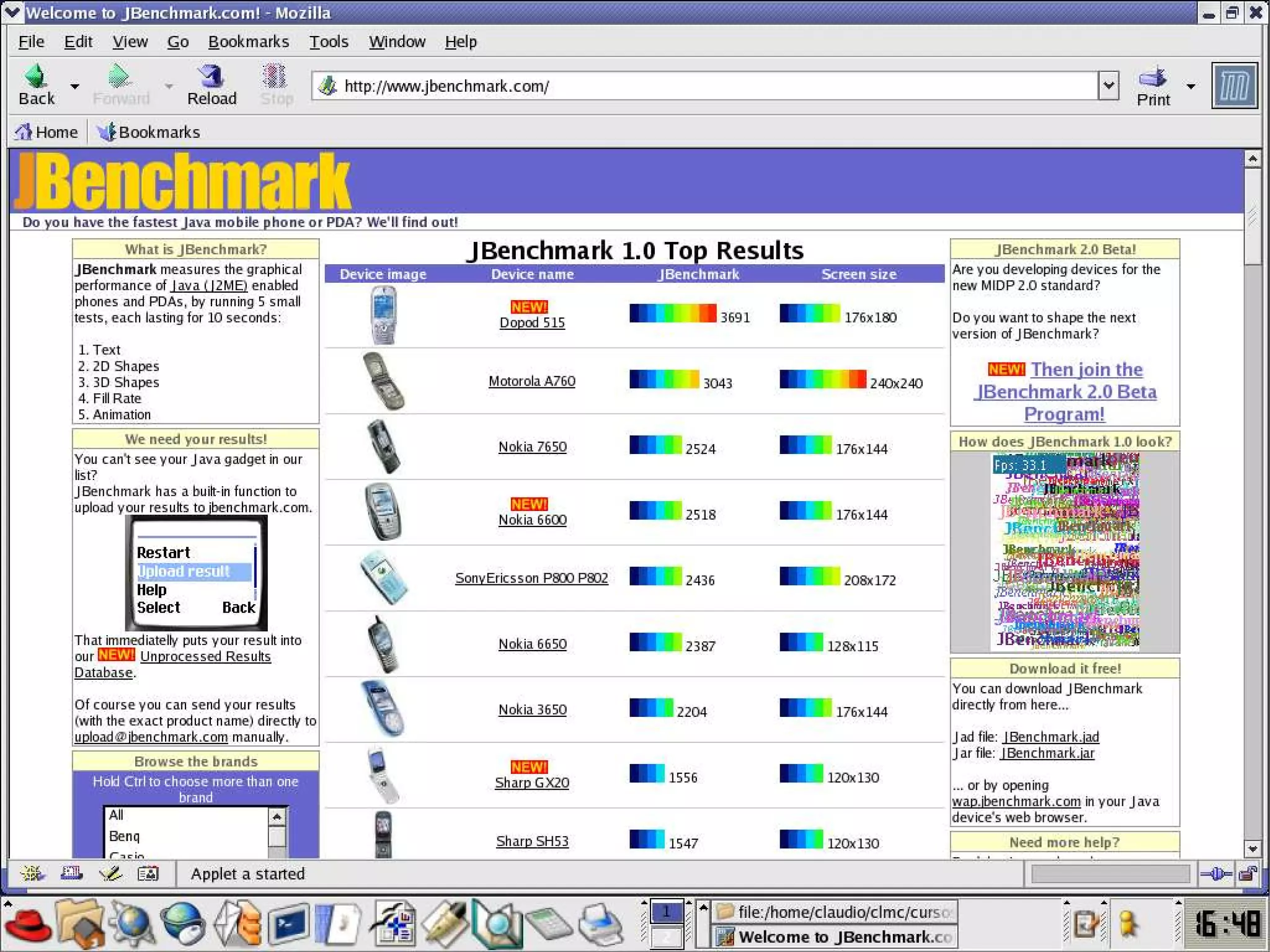Screen dimensions: 1270x952
Task: Click the Mozilla throbber logo icon
Action: 1234,86
